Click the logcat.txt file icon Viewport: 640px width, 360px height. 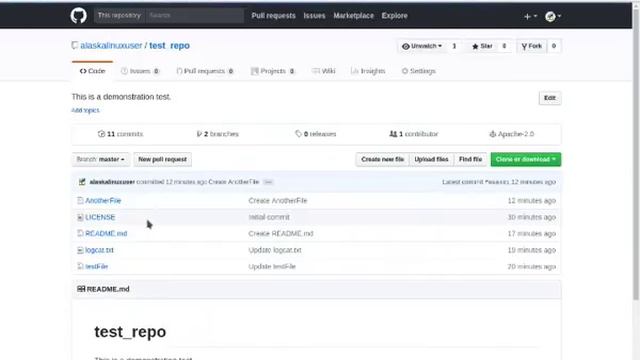[80, 250]
